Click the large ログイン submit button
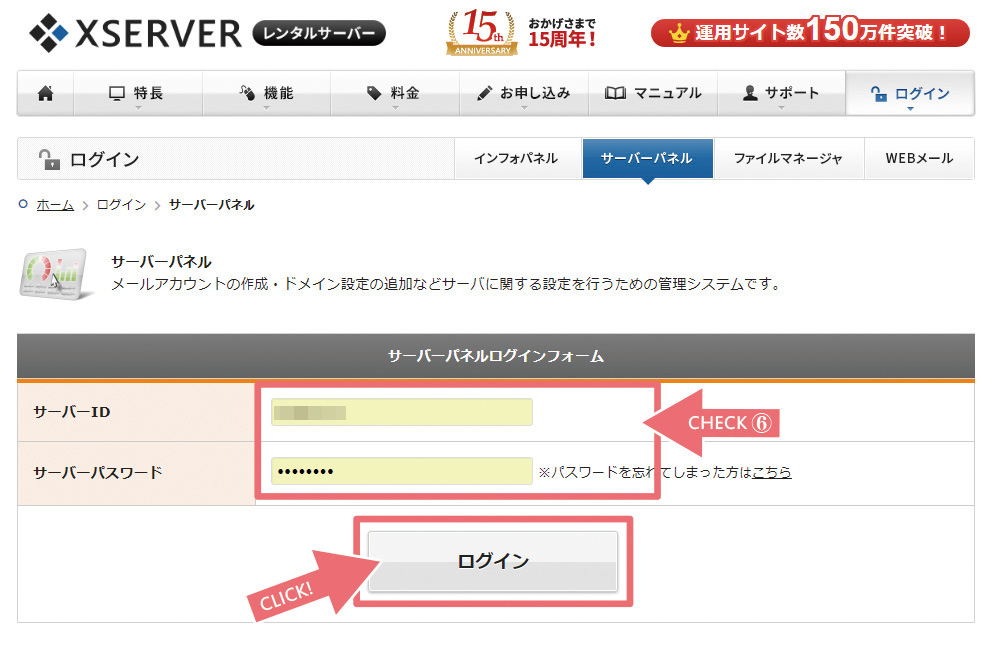994x658 pixels. pos(493,561)
